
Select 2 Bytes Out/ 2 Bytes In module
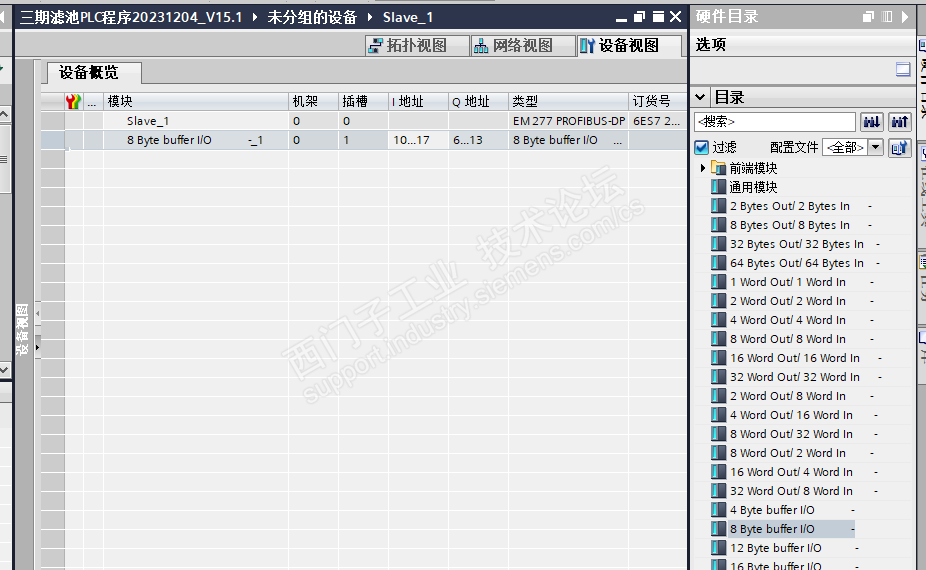[790, 206]
